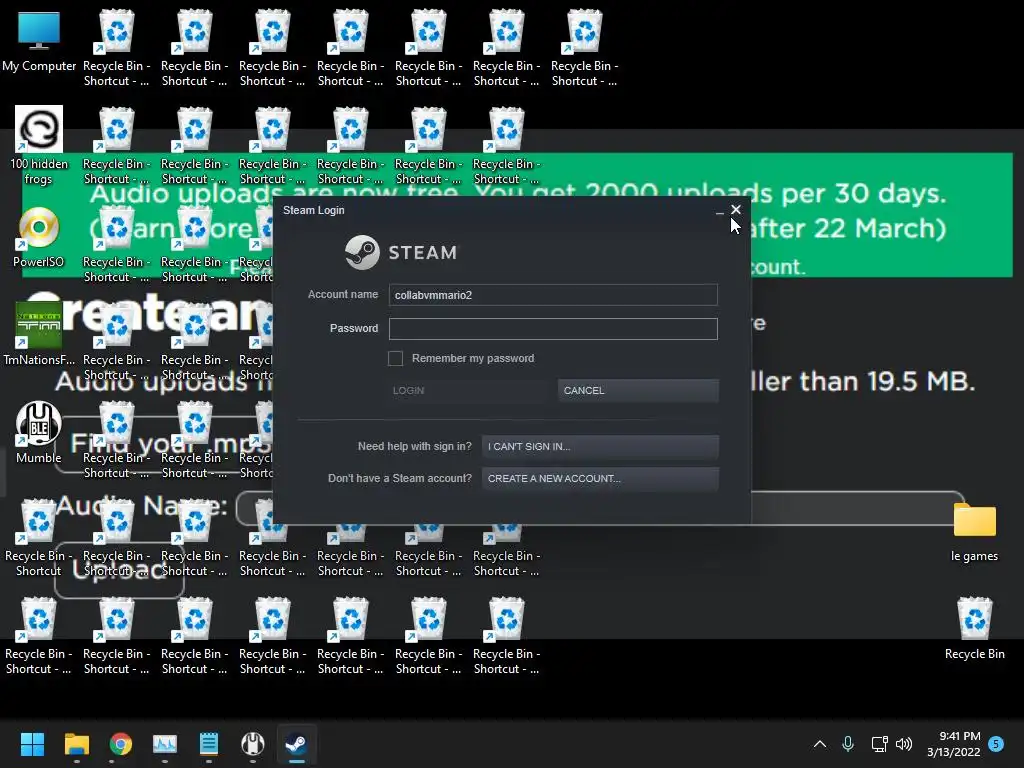Open the volume tray icon
The image size is (1024, 768).
904,744
